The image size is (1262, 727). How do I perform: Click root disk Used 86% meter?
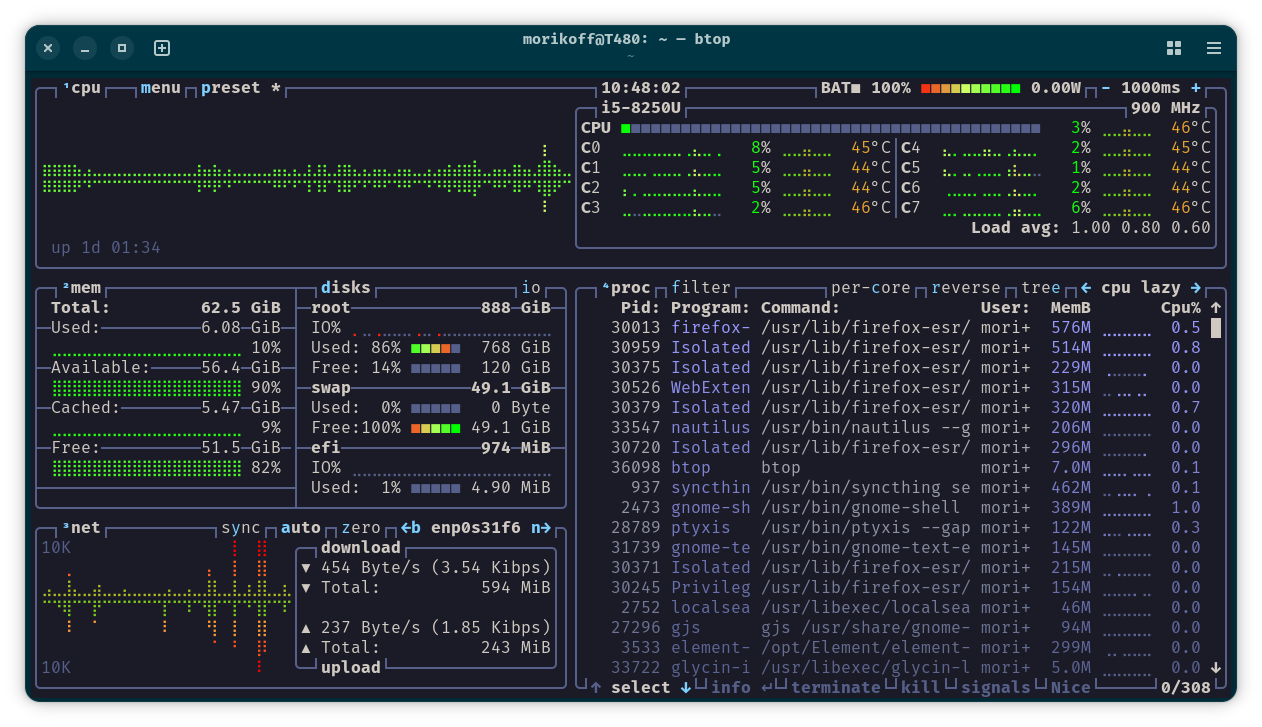click(x=436, y=348)
